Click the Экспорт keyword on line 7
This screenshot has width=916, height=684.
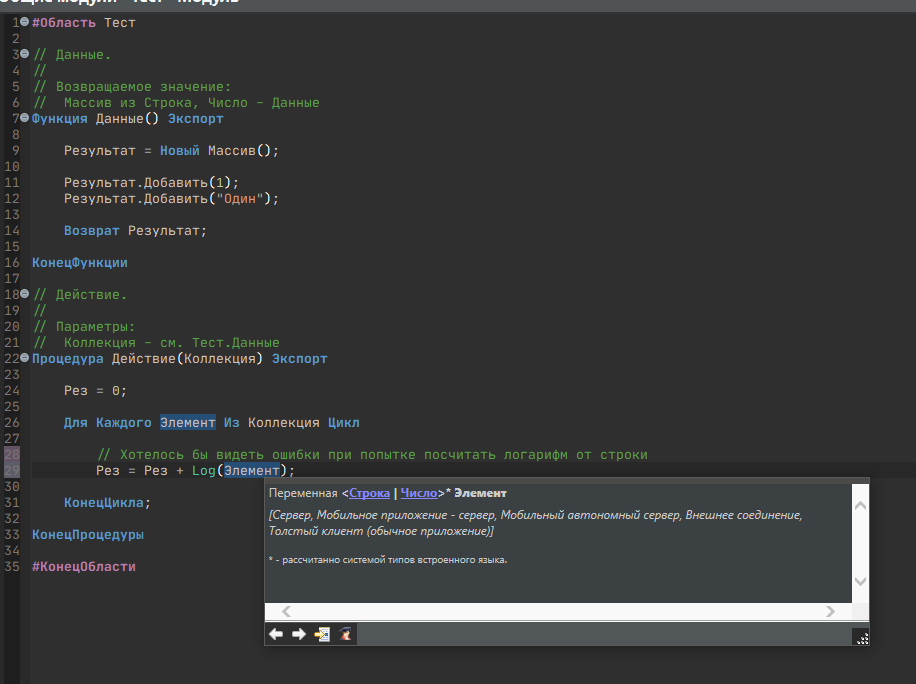click(196, 119)
